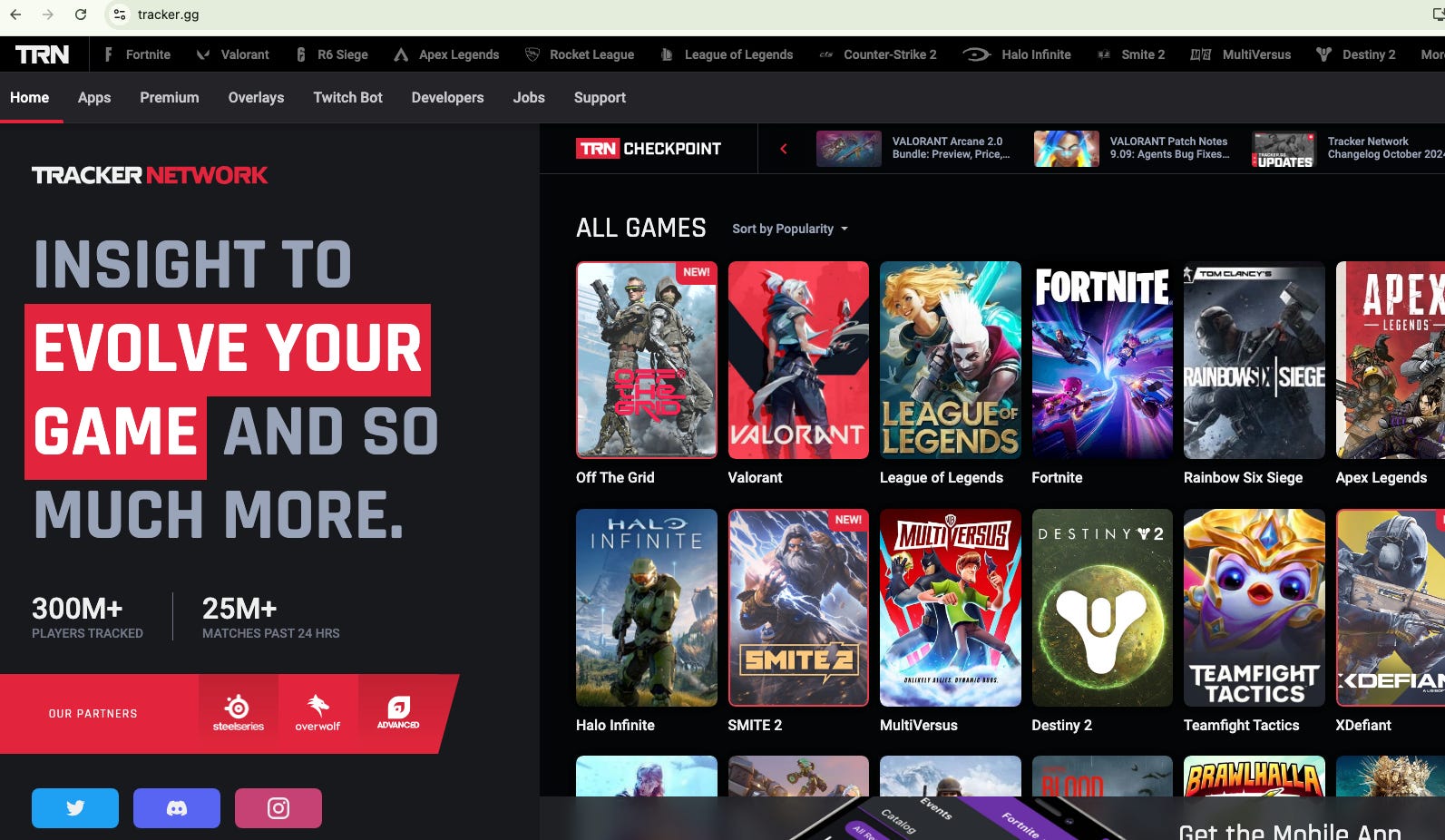
Task: Click Tracker Network Updates thumbnail image
Action: point(1284,148)
